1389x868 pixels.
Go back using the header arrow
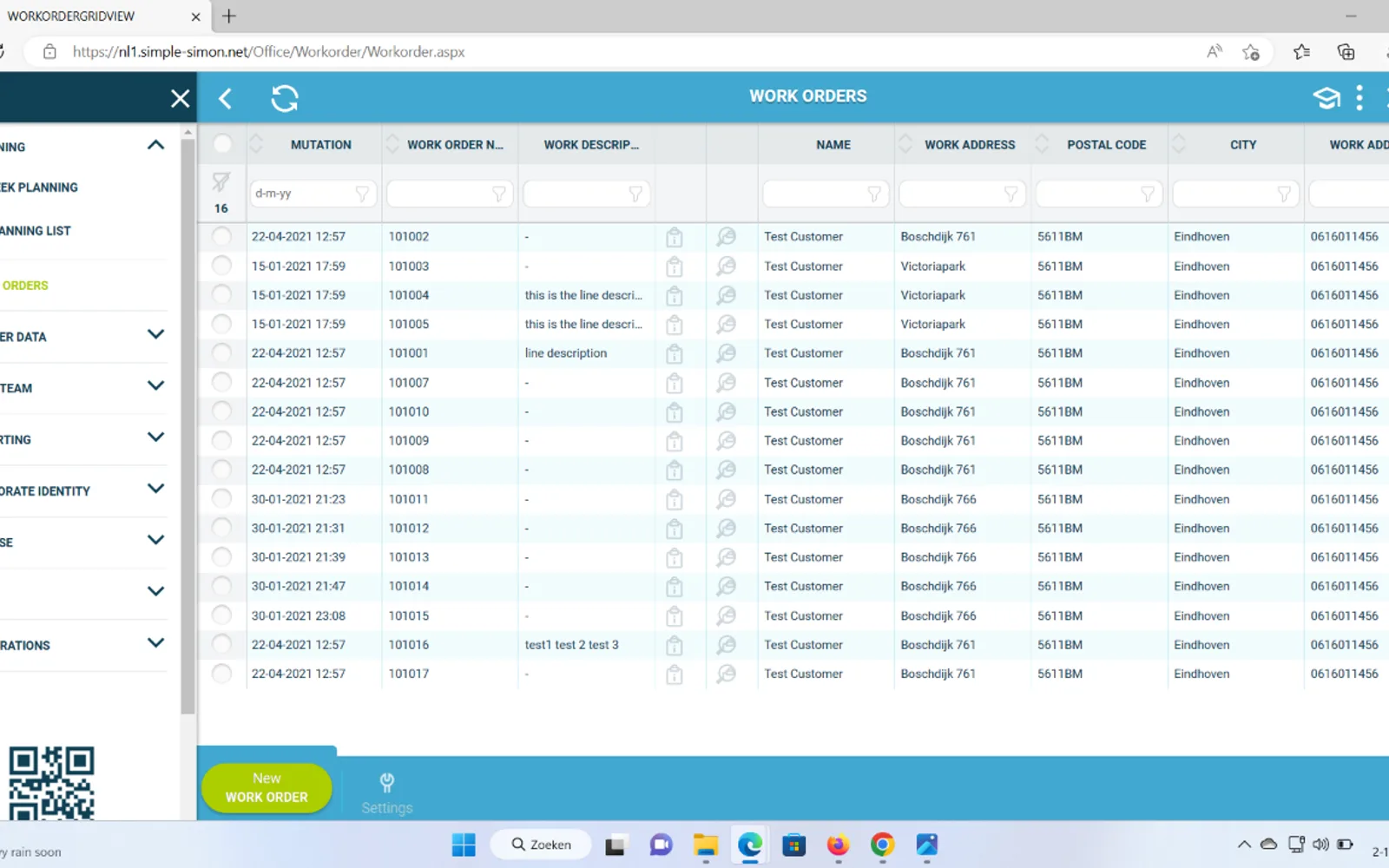point(226,98)
